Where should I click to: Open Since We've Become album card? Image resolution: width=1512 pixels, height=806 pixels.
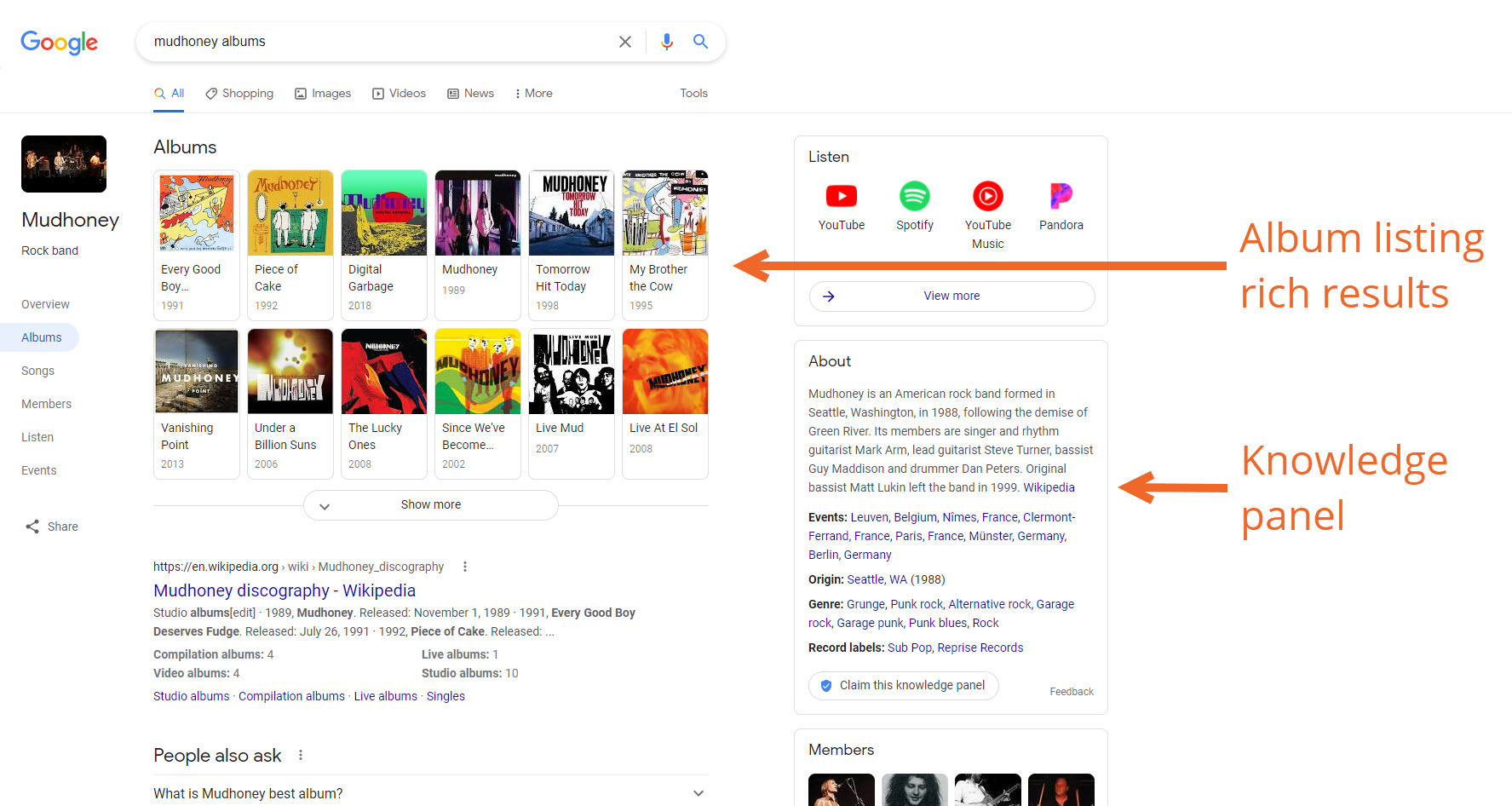[x=478, y=404]
